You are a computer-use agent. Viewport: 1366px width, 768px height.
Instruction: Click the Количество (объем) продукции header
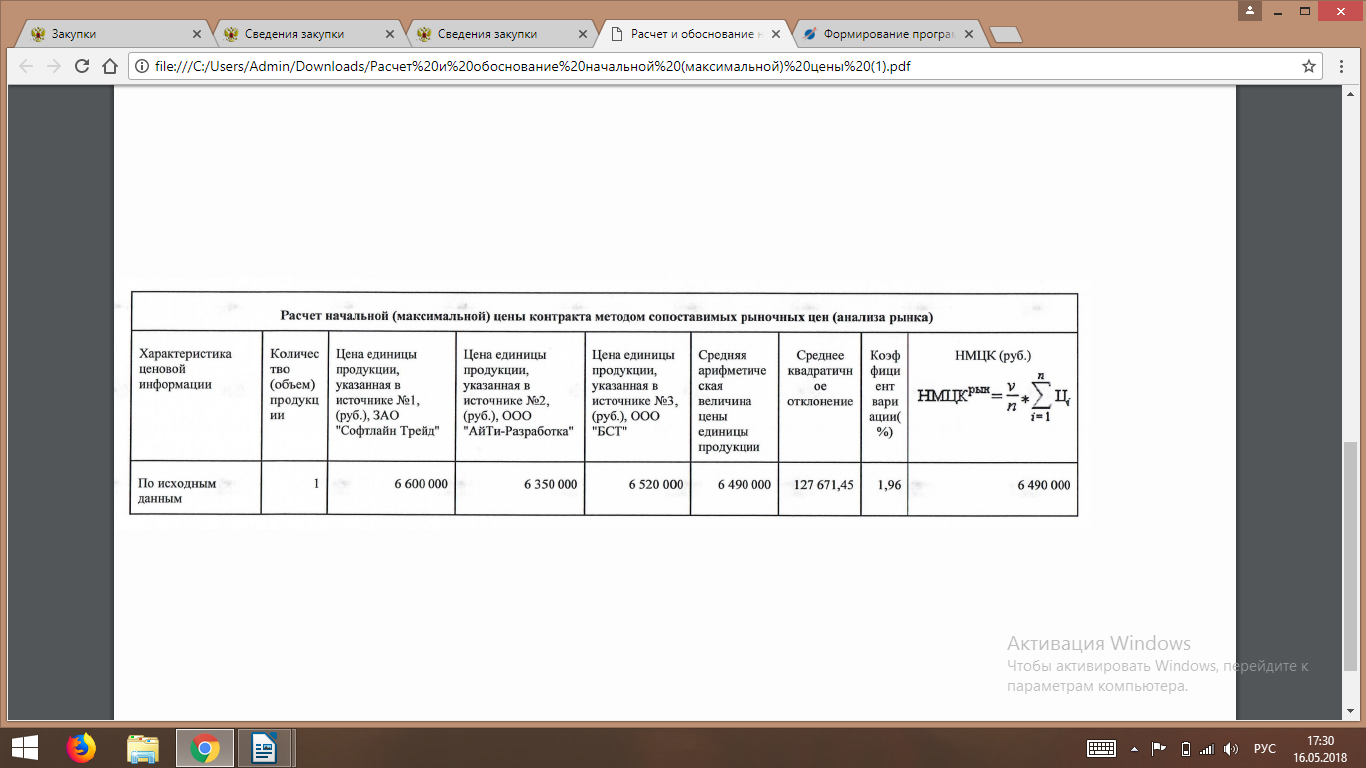tap(294, 396)
